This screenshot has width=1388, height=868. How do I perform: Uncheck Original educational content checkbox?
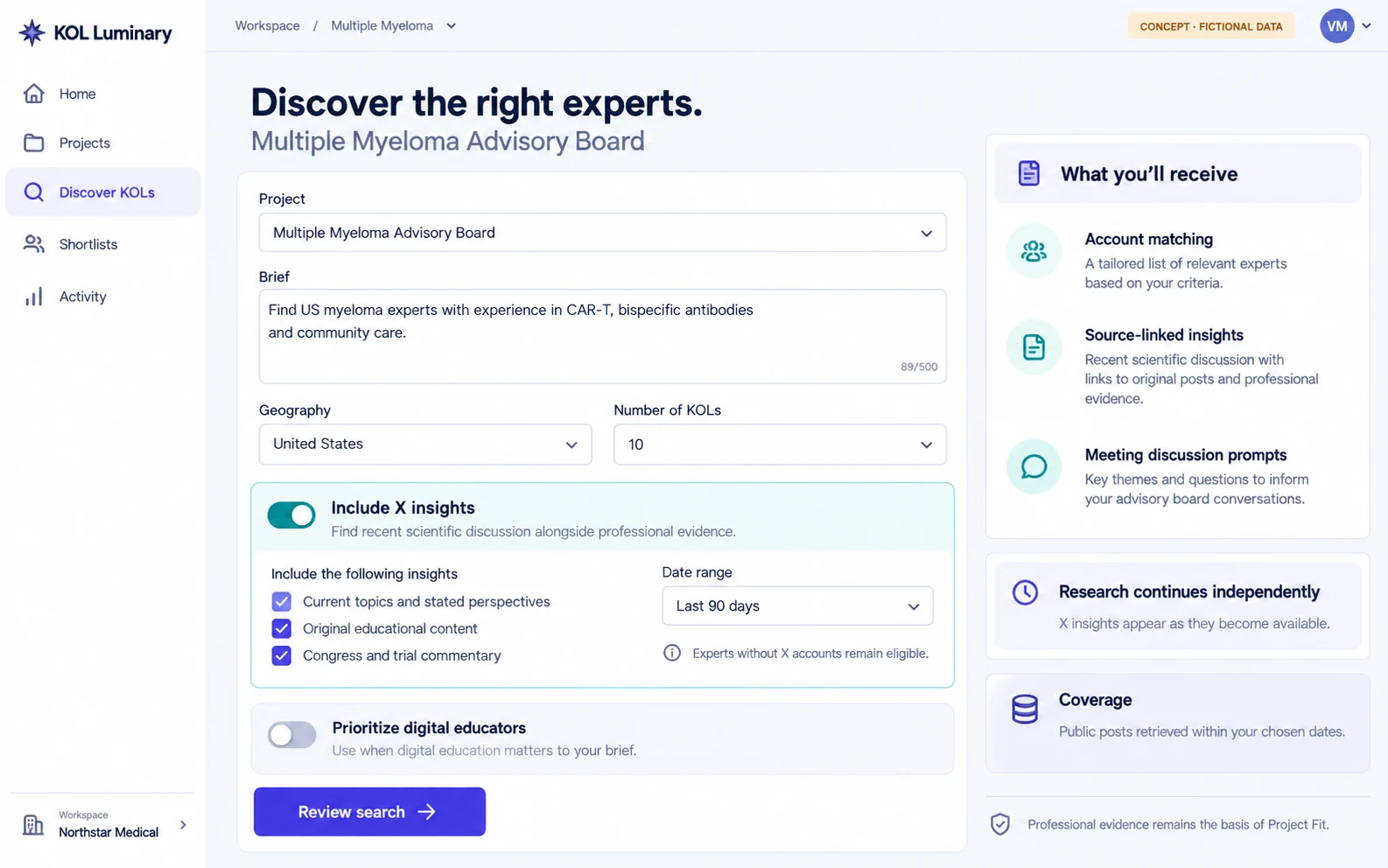pos(281,628)
